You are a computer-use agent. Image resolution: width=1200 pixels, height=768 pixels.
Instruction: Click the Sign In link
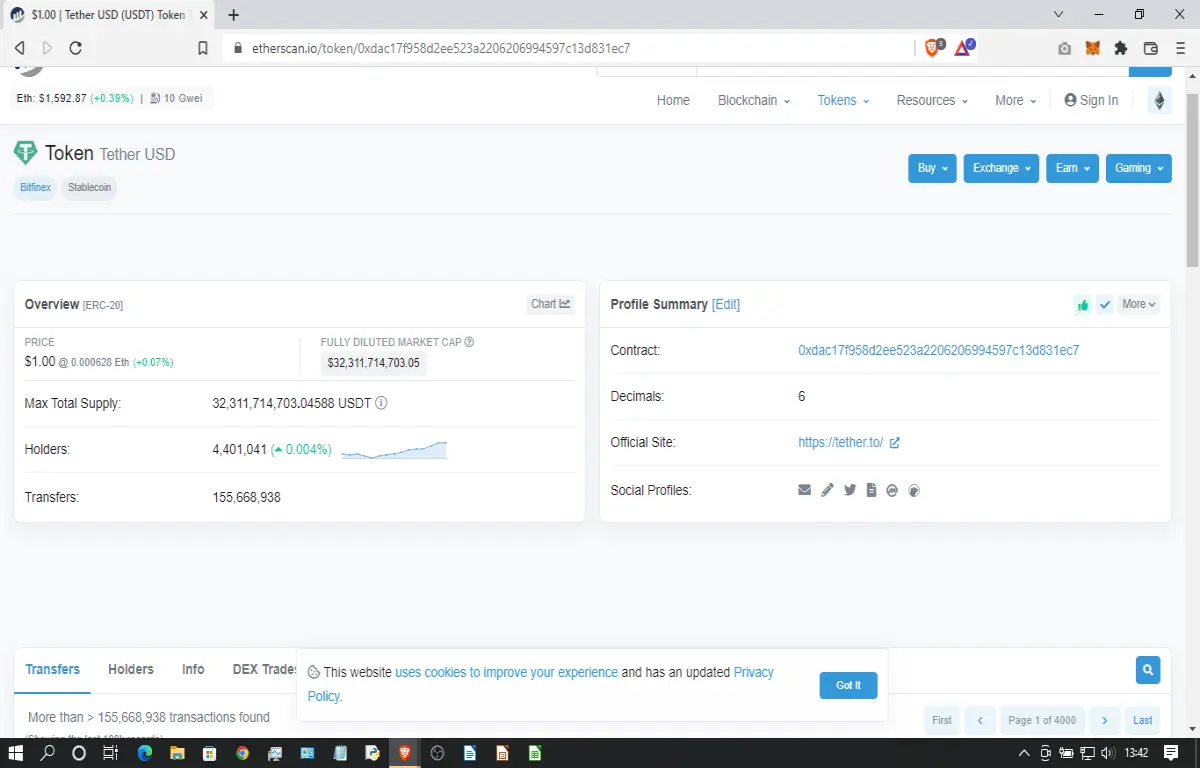[1091, 100]
